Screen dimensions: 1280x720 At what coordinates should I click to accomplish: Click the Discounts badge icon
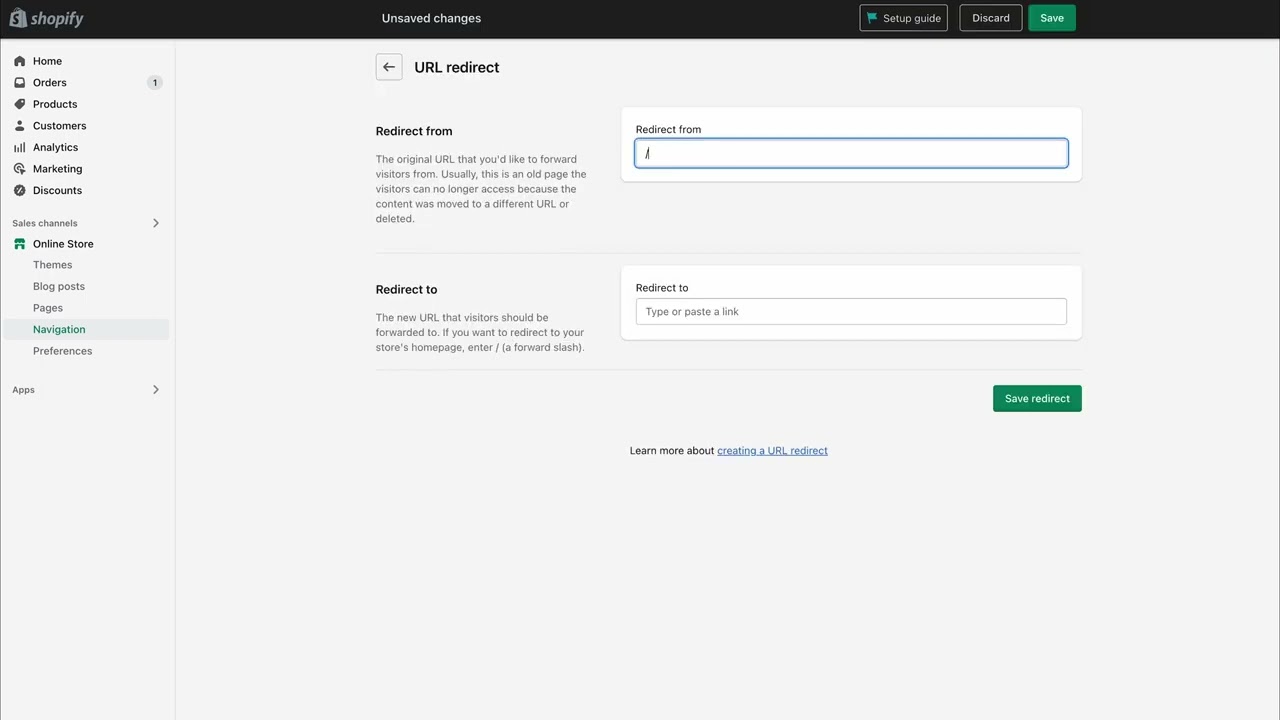19,190
